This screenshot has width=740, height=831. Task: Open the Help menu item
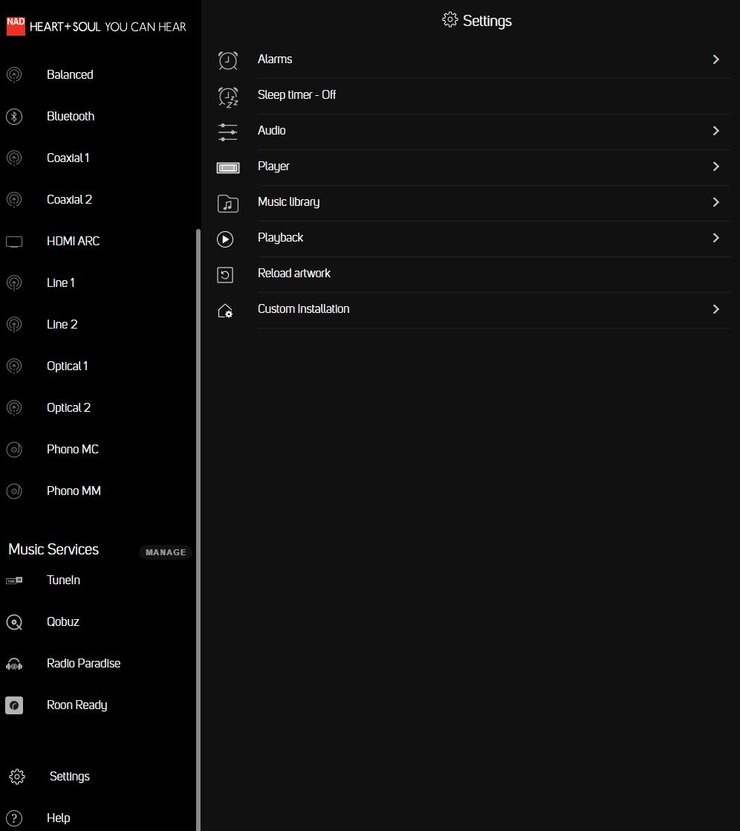pos(58,818)
